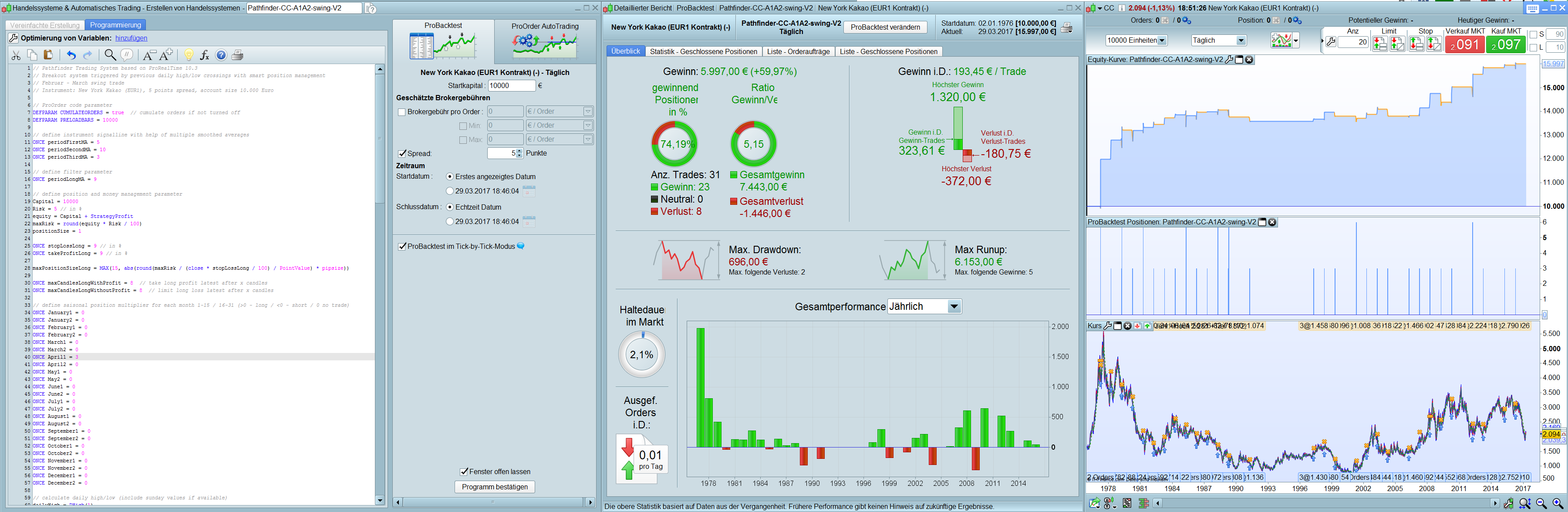Select the fixed Startdatum date radio button
The image size is (1568, 512).
[450, 191]
